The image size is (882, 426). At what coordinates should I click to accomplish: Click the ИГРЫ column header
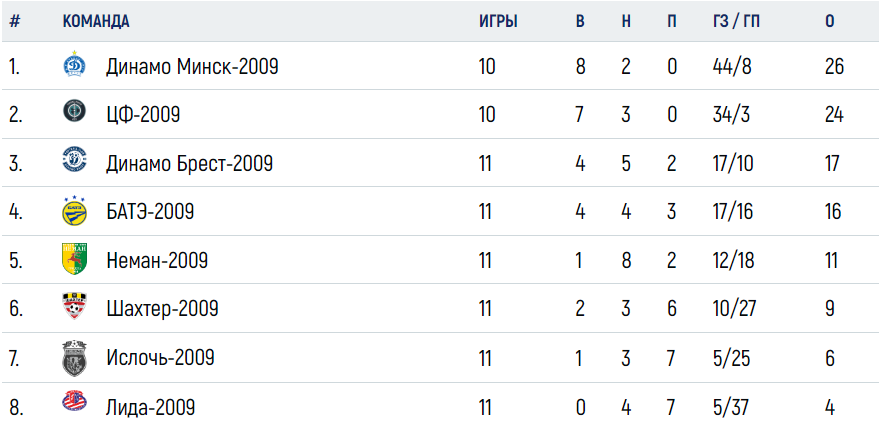498,21
